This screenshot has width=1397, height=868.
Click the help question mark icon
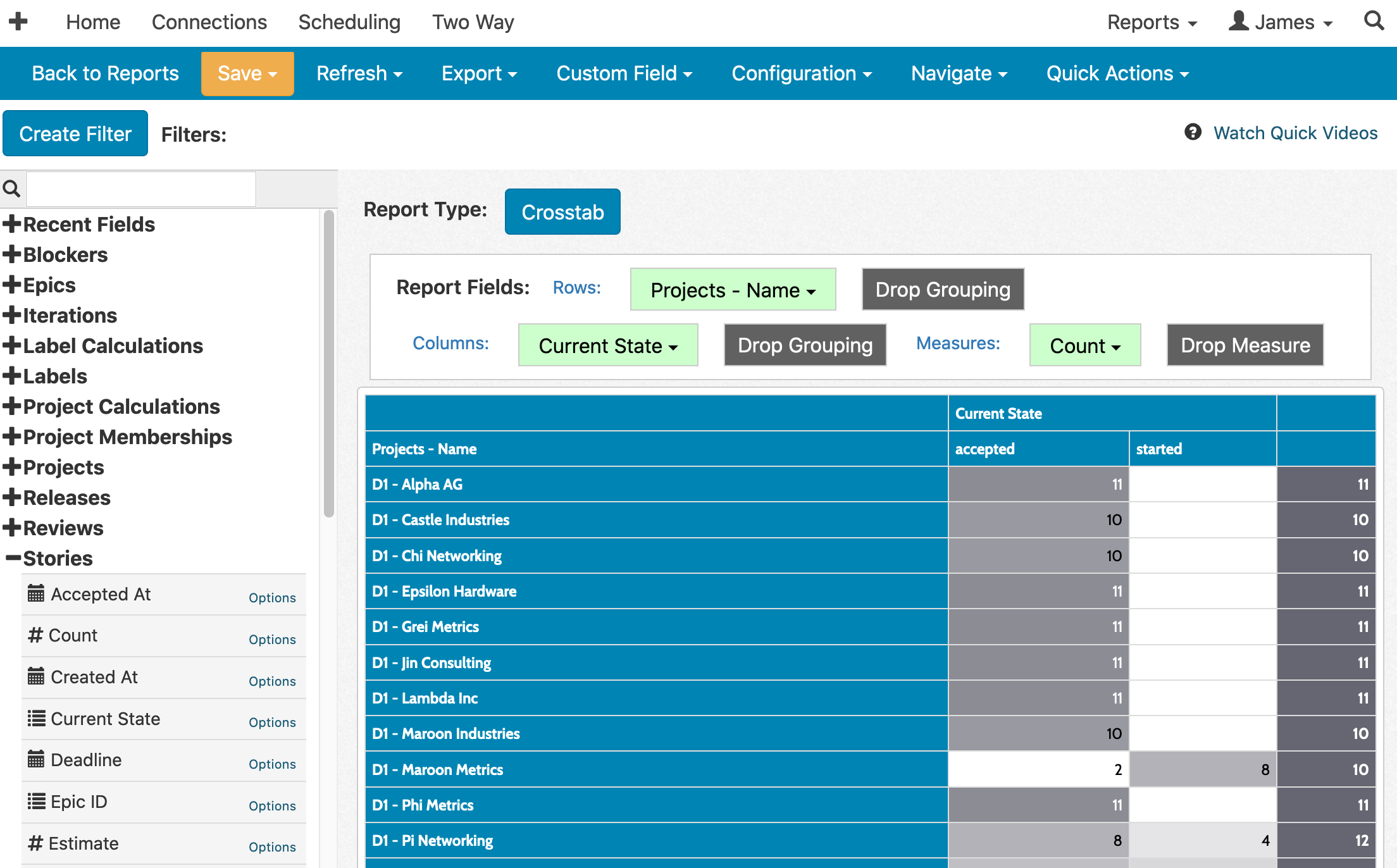click(x=1193, y=132)
